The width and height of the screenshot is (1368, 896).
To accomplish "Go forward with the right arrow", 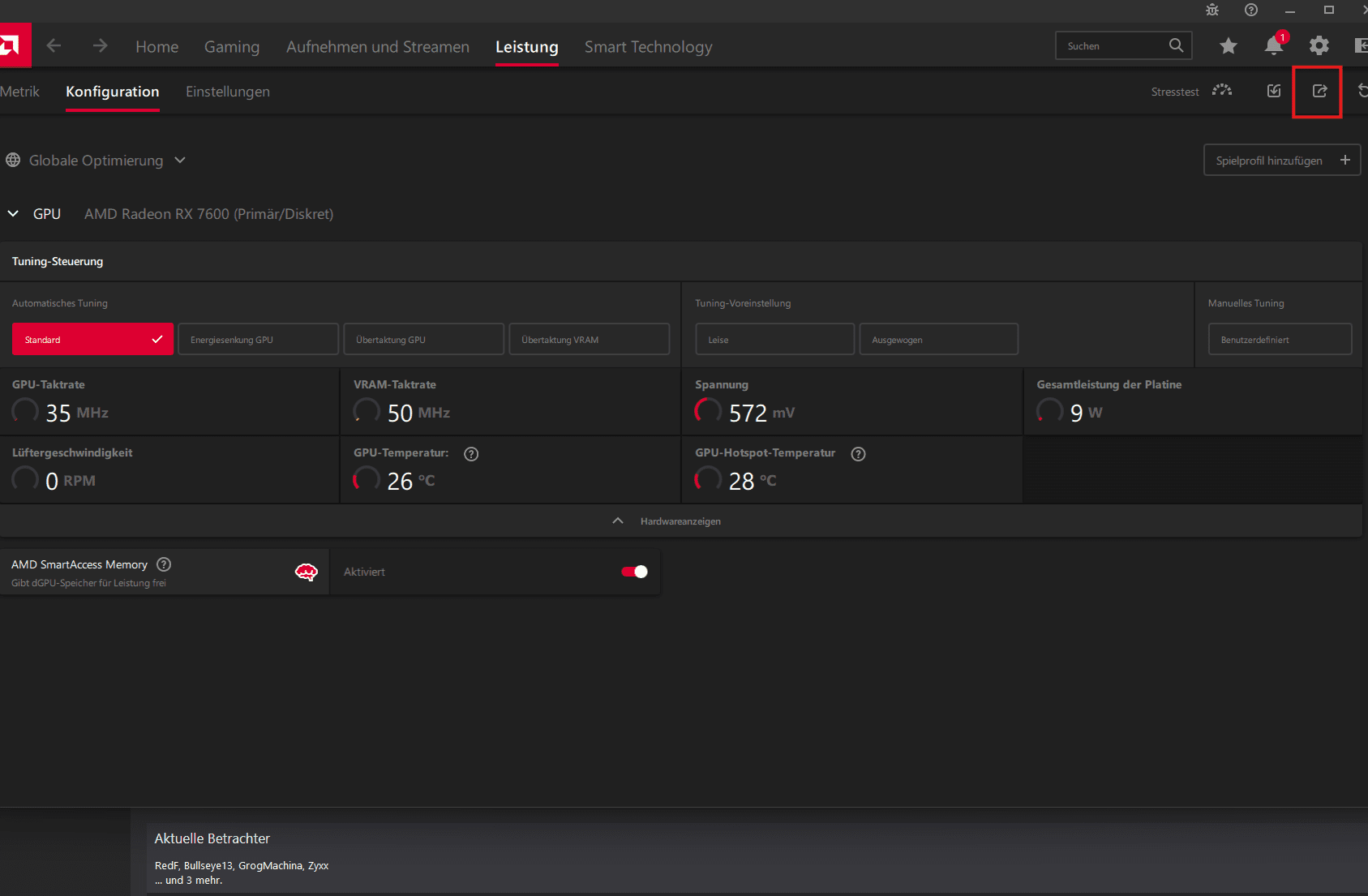I will (101, 46).
